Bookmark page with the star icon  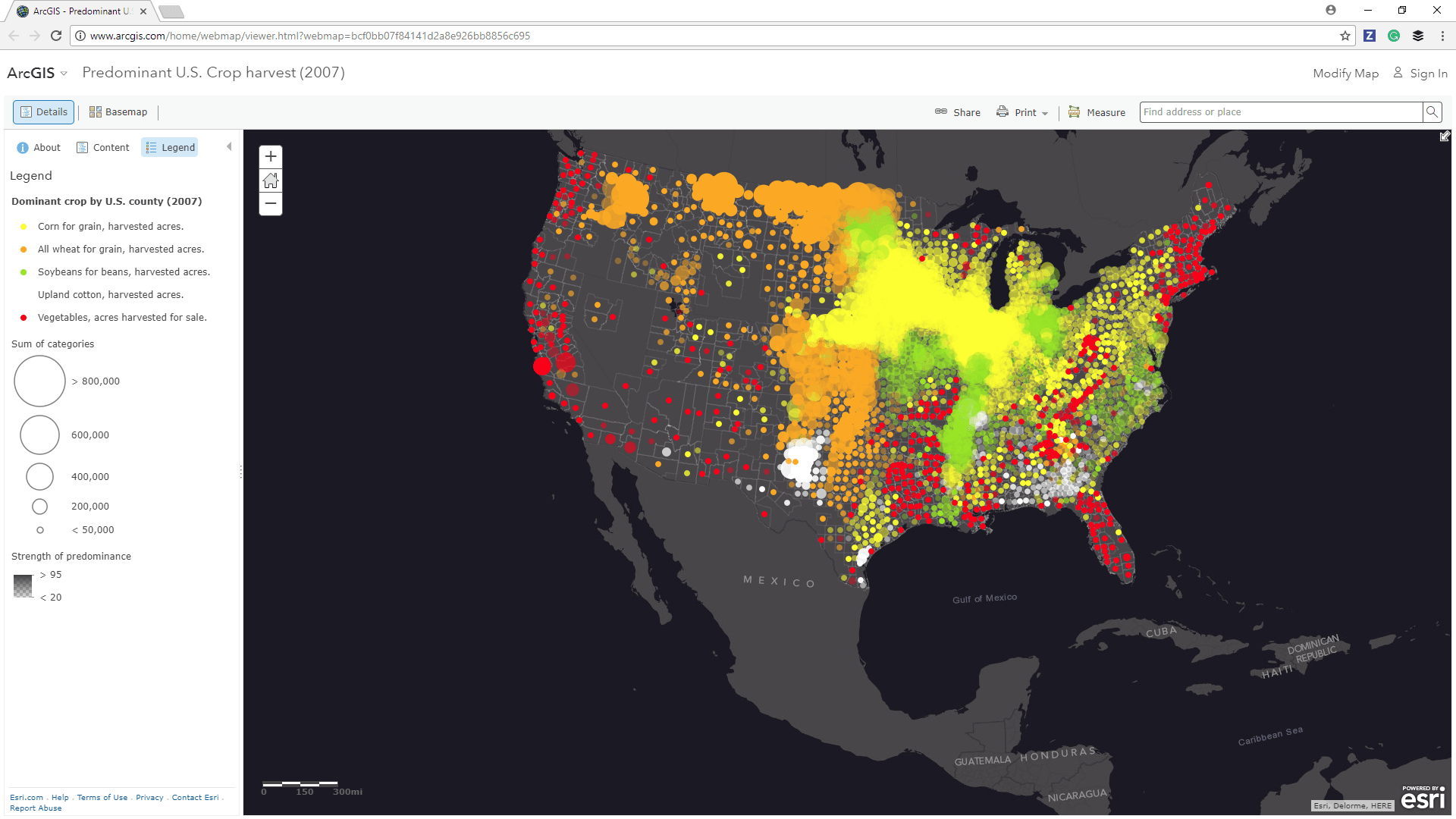[x=1345, y=36]
